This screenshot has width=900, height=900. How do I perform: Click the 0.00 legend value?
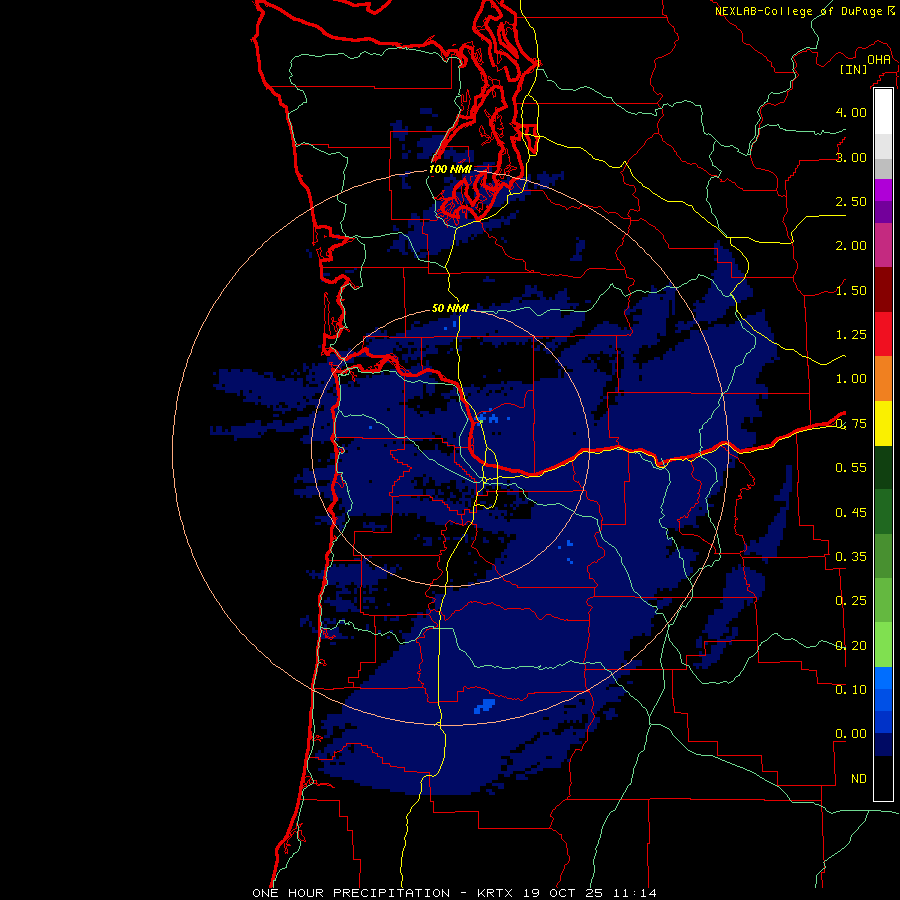pos(851,734)
